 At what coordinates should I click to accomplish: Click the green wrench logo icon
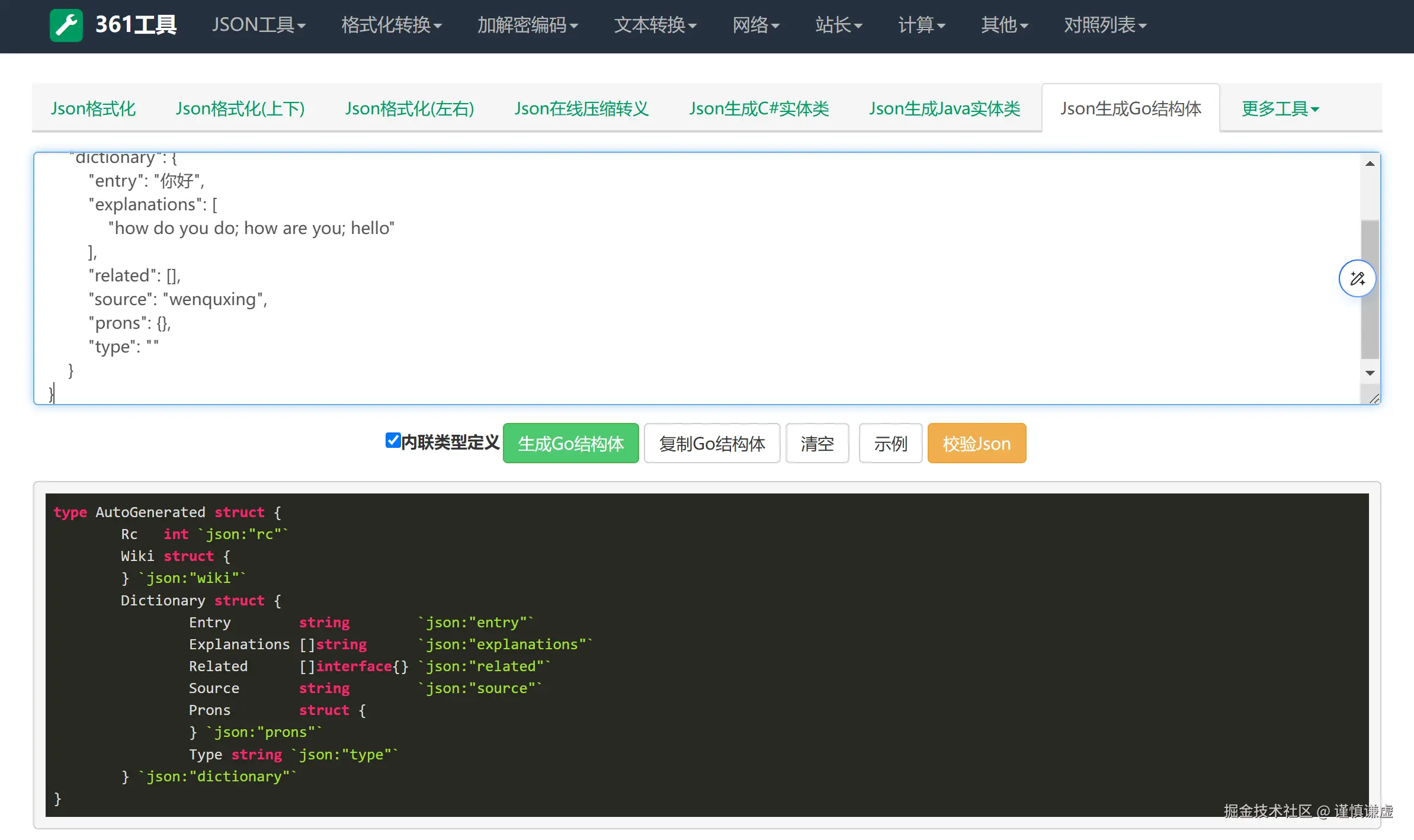click(x=66, y=25)
